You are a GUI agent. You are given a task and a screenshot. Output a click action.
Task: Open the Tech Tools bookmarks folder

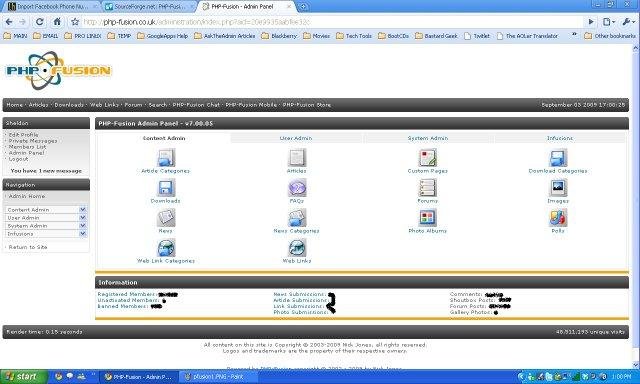click(x=354, y=36)
